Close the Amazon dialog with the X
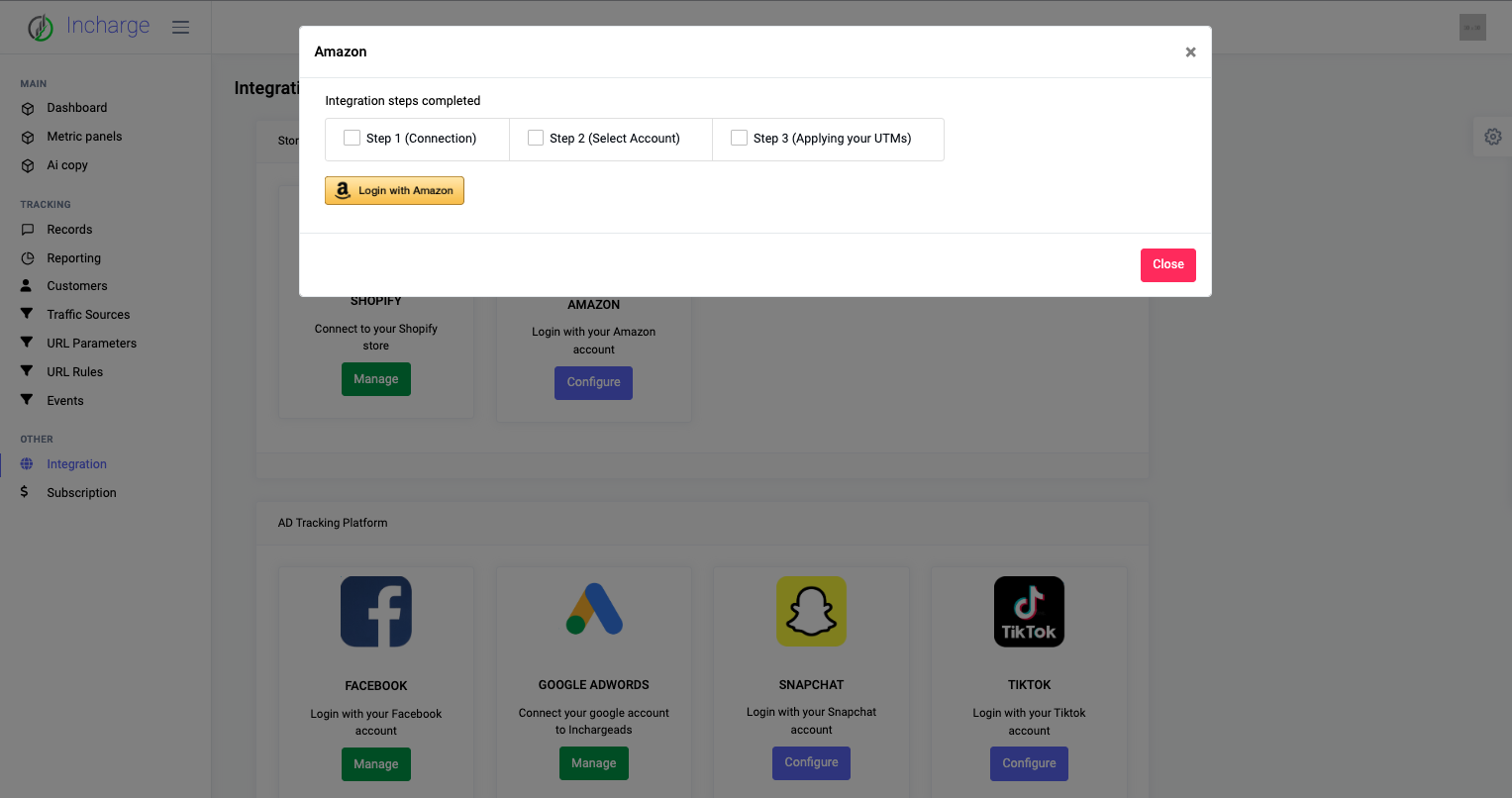Viewport: 1512px width, 798px height. pyautogui.click(x=1191, y=52)
